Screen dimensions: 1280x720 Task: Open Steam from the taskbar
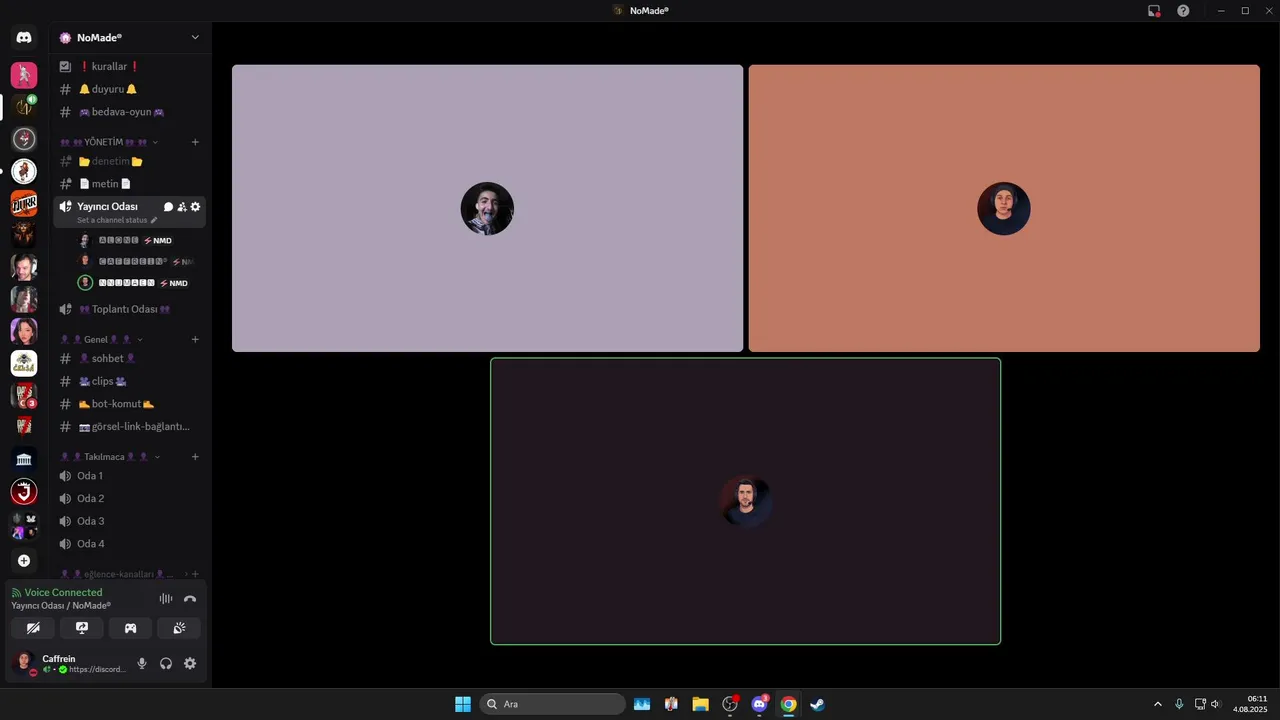(817, 704)
